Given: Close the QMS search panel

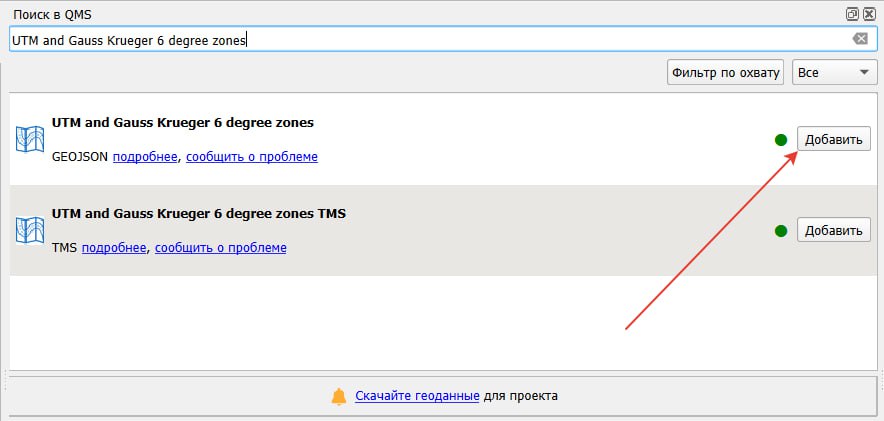Looking at the screenshot, I should click(869, 14).
